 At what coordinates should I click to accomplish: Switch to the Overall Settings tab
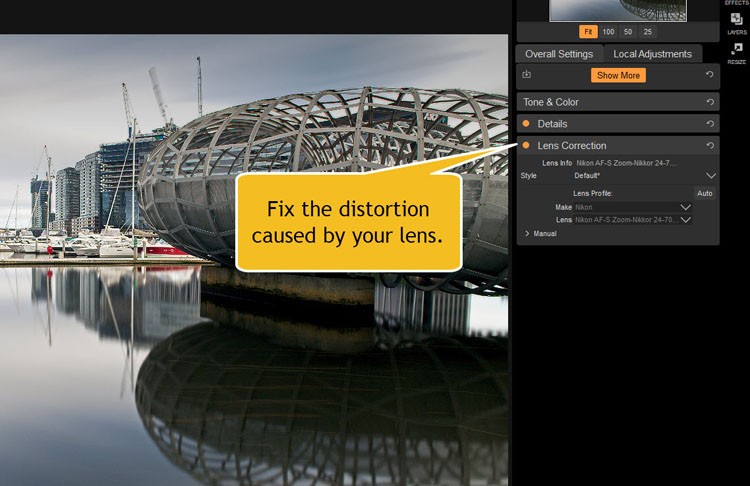pos(559,54)
